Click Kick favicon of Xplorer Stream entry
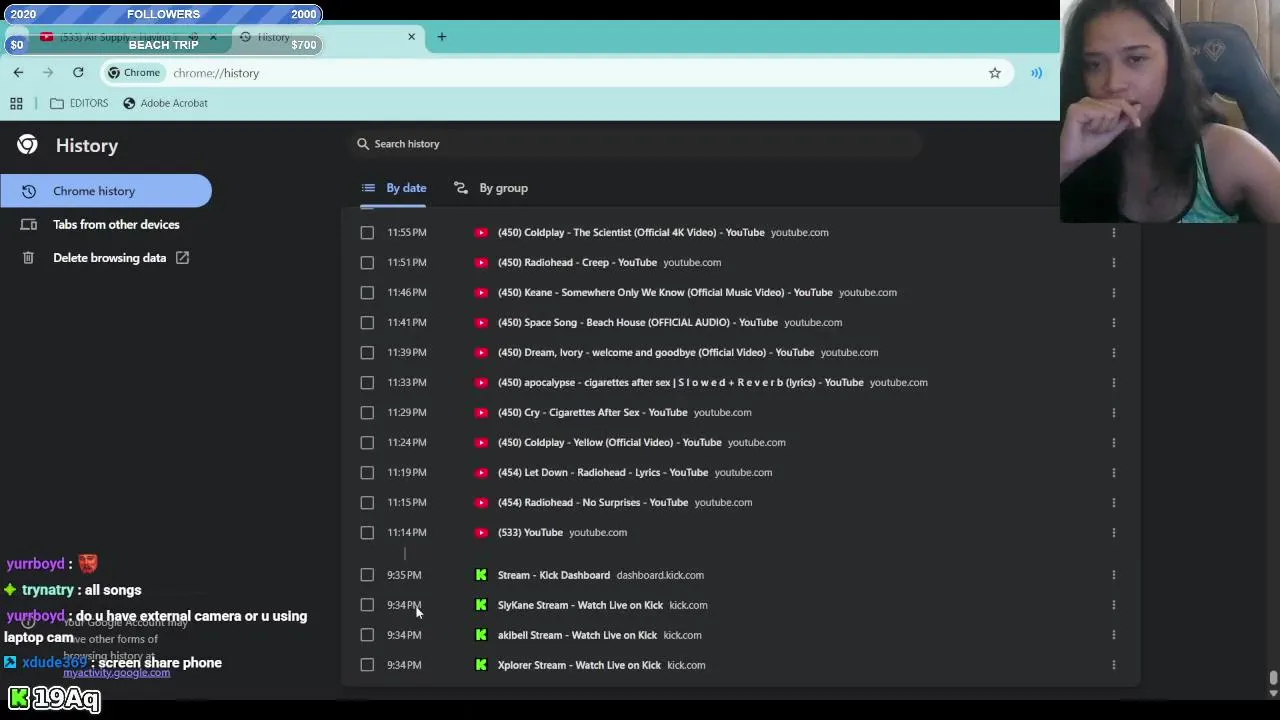 point(481,665)
